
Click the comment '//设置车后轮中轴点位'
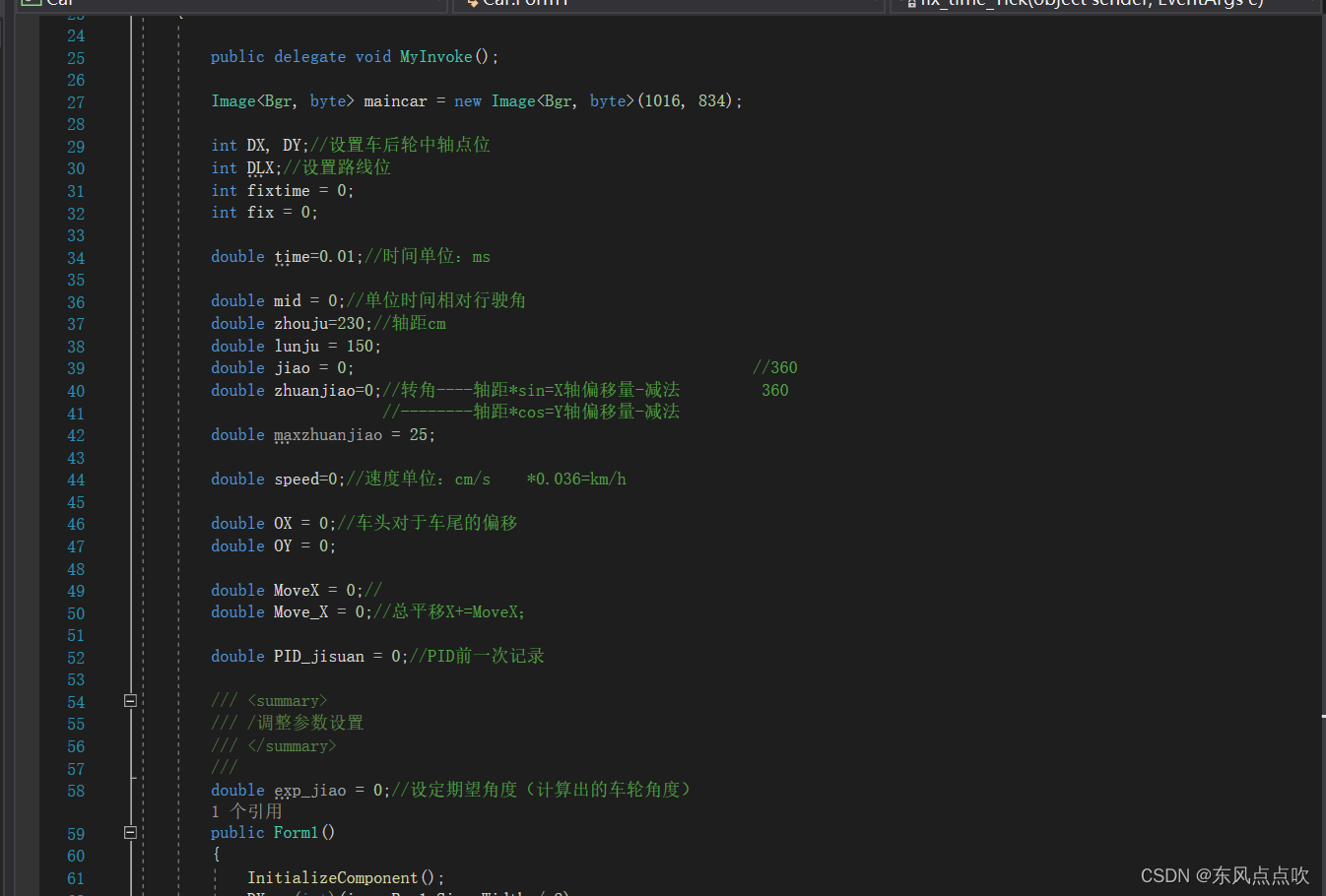click(400, 146)
